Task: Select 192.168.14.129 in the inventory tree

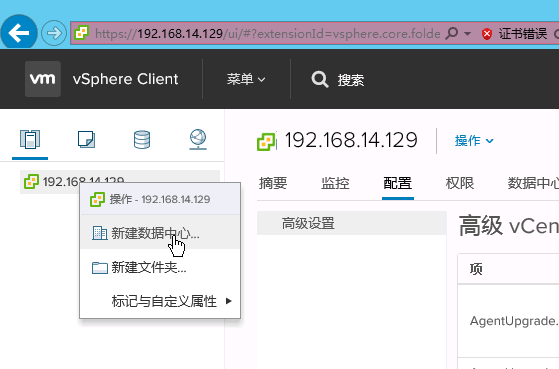Action: (119, 182)
